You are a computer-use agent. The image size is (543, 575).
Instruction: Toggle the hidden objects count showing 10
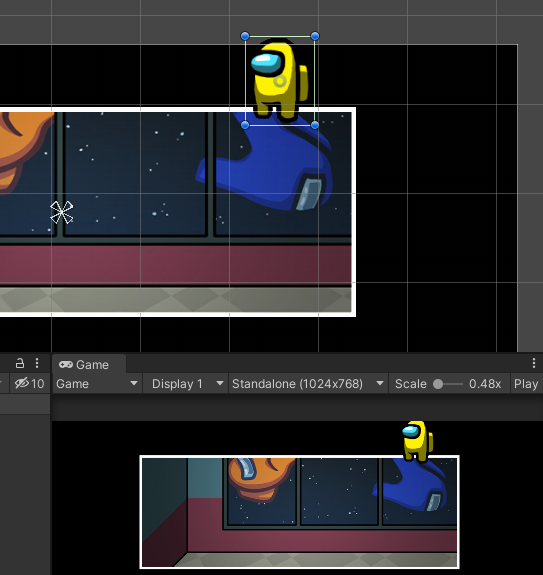(x=30, y=384)
